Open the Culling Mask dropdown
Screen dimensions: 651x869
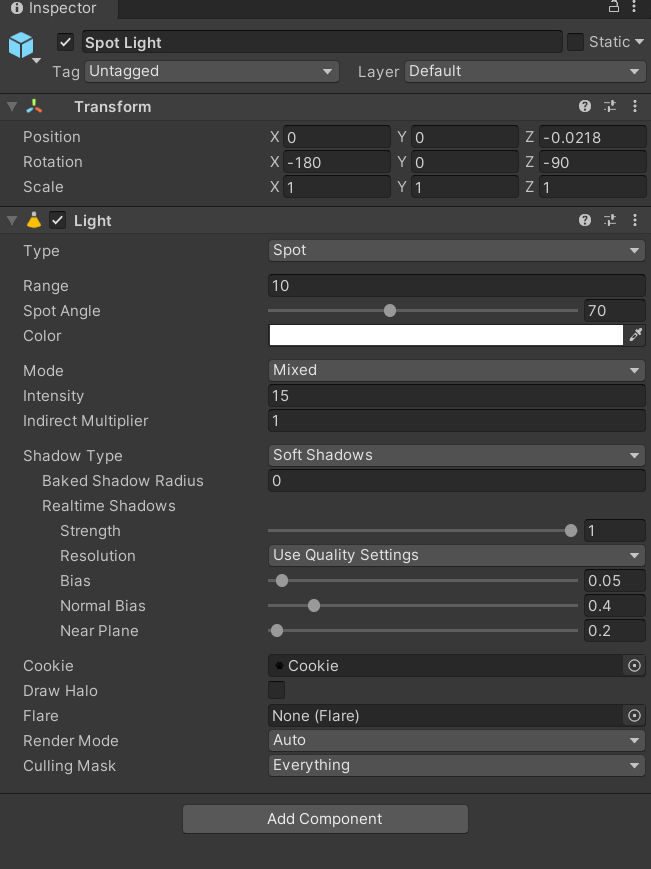point(456,765)
